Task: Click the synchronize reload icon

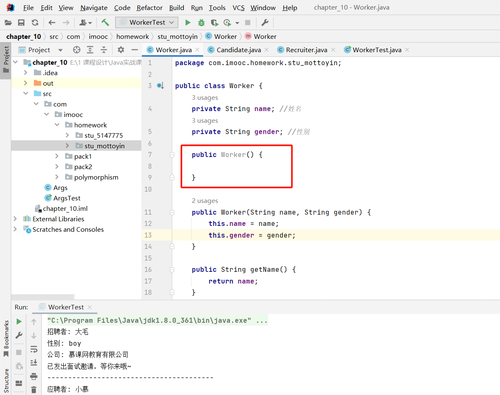Action: click(35, 23)
